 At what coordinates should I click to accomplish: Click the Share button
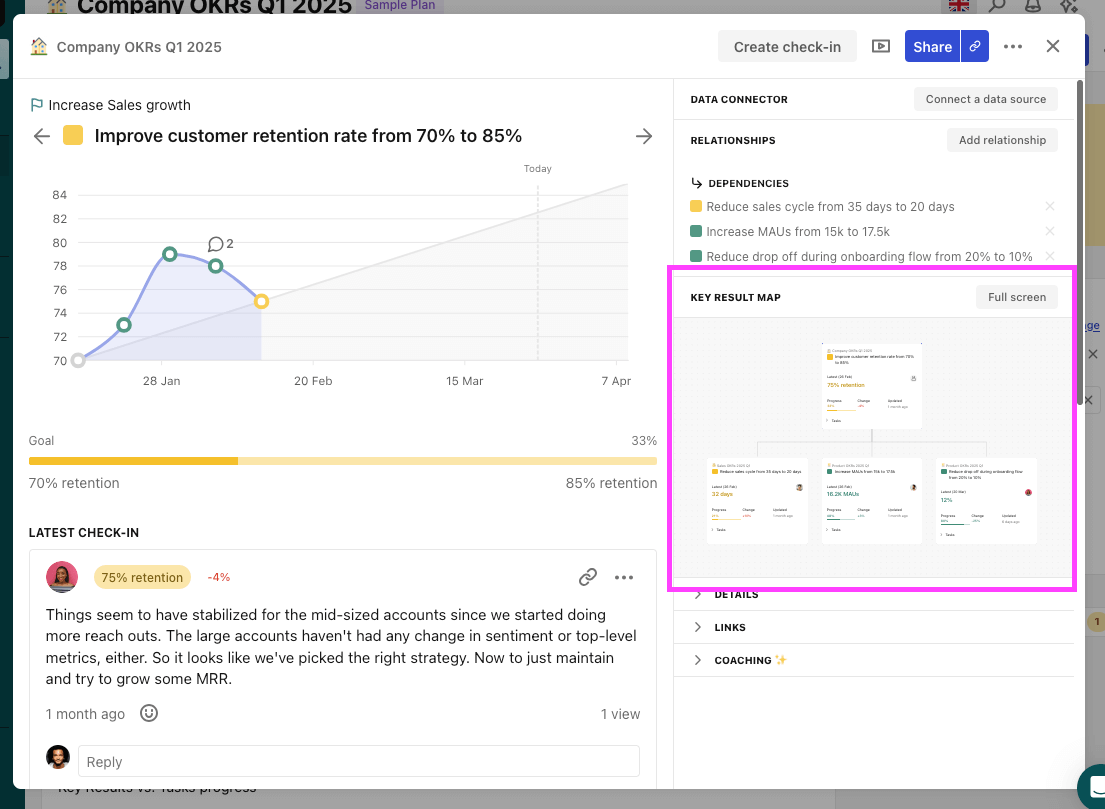[x=932, y=47]
